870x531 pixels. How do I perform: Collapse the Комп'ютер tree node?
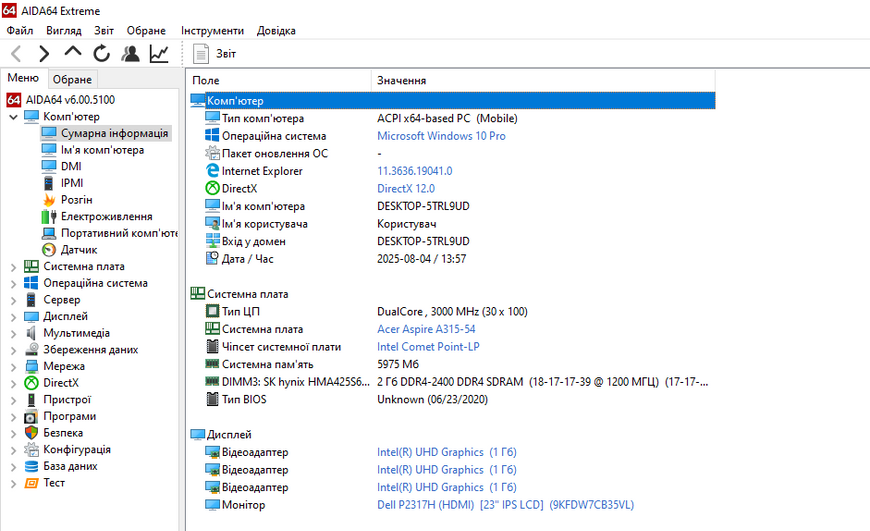[x=14, y=117]
